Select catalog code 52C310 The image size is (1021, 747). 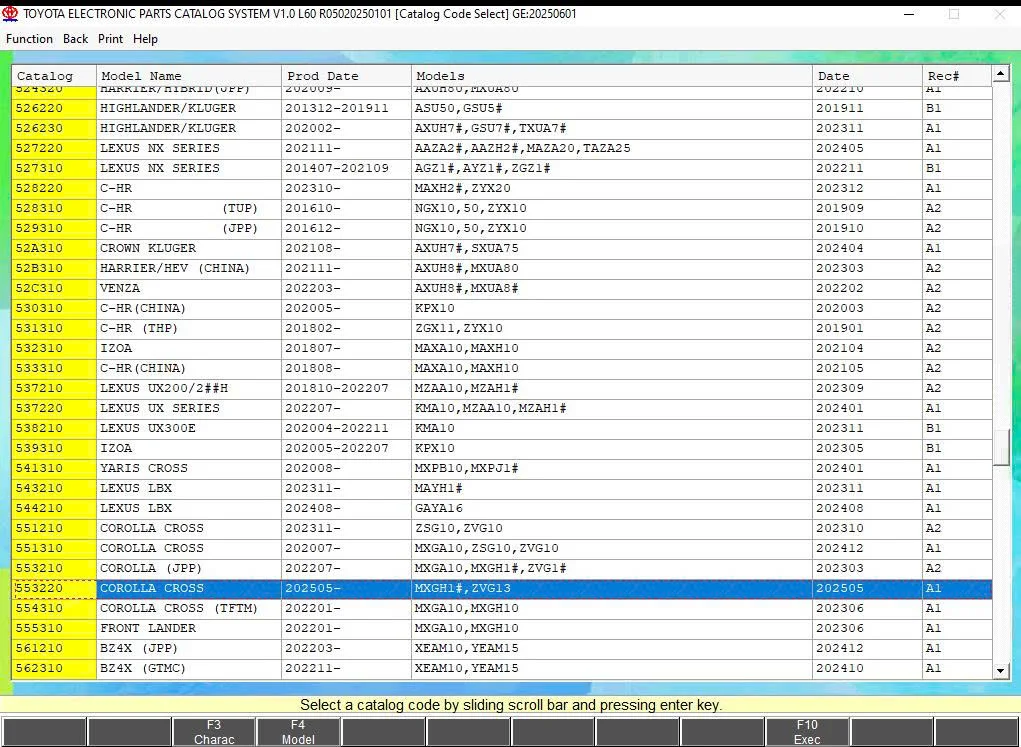[x=54, y=289]
